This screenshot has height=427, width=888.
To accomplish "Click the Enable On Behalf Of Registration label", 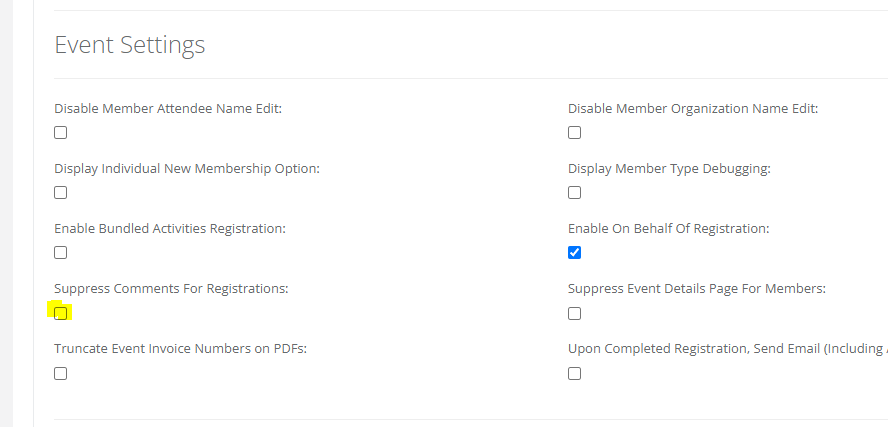I will (x=668, y=229).
